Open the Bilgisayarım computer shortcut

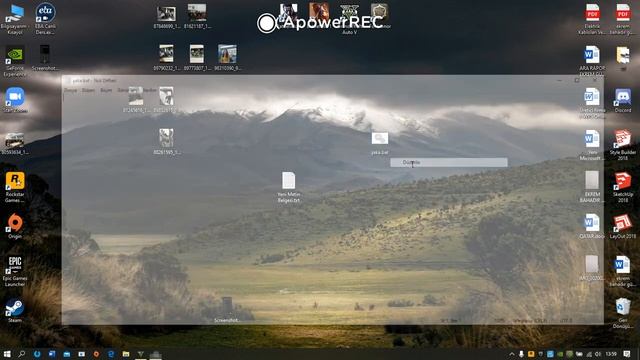15,18
